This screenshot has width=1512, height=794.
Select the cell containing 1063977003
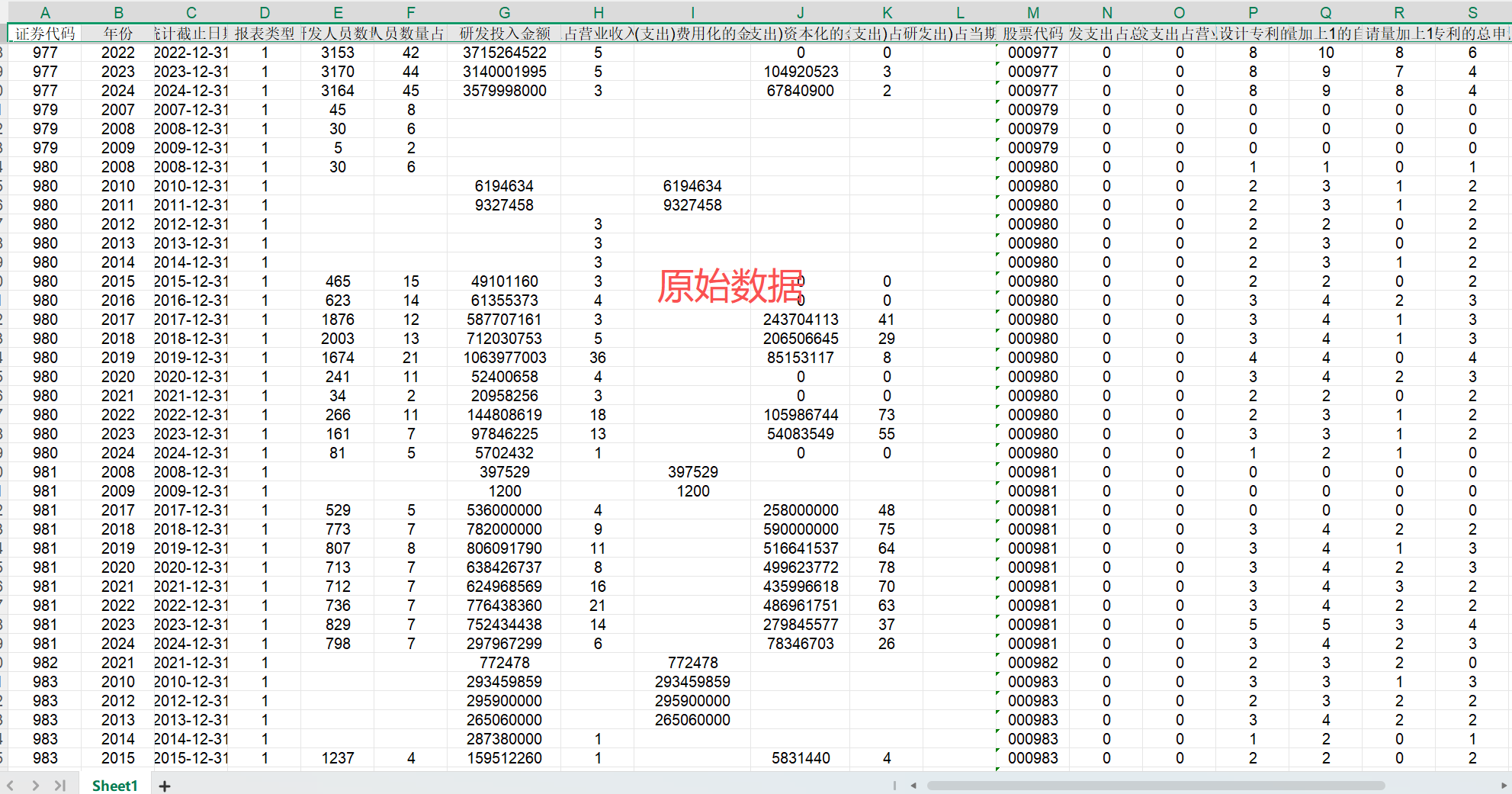[x=504, y=358]
